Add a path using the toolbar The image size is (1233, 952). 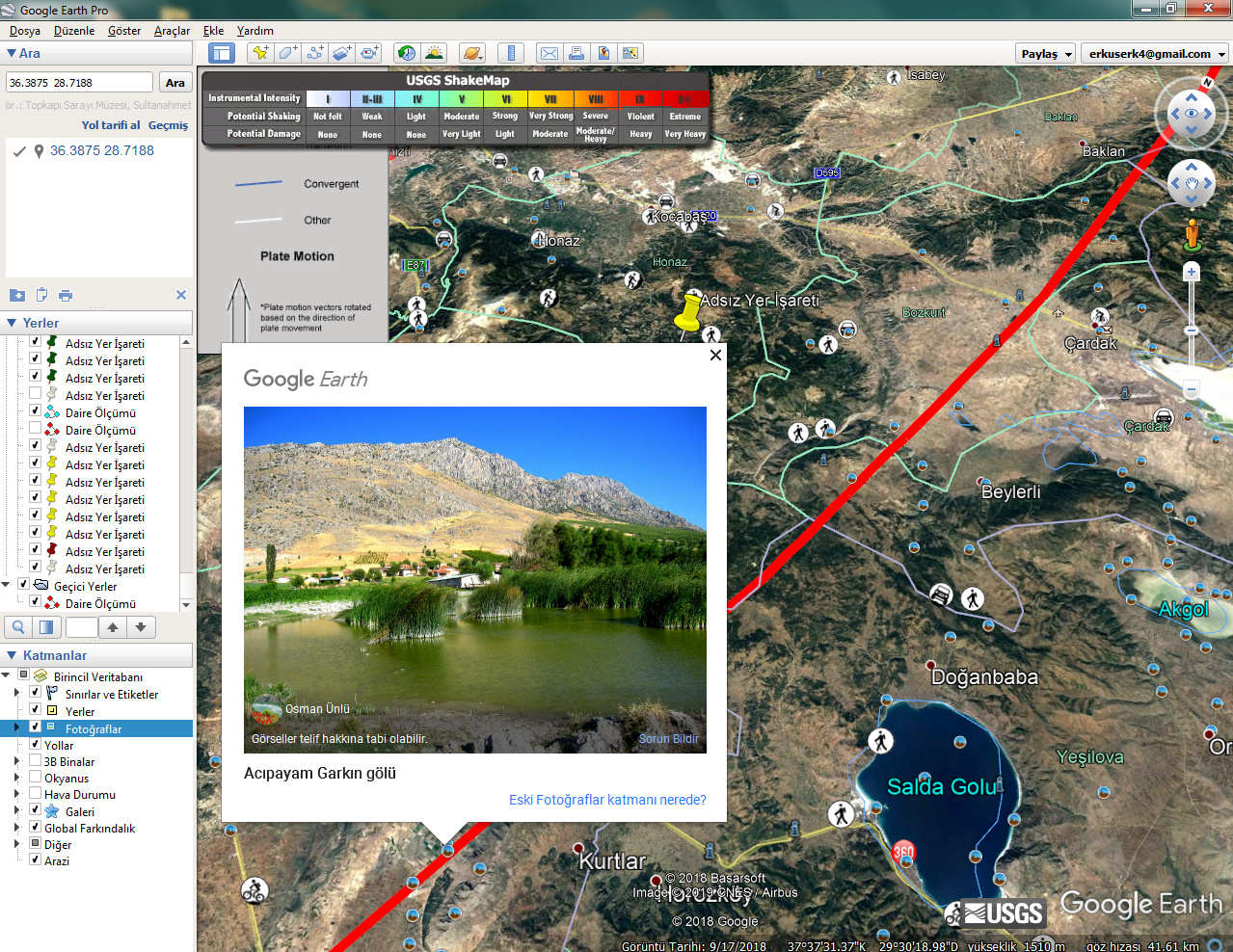[315, 53]
